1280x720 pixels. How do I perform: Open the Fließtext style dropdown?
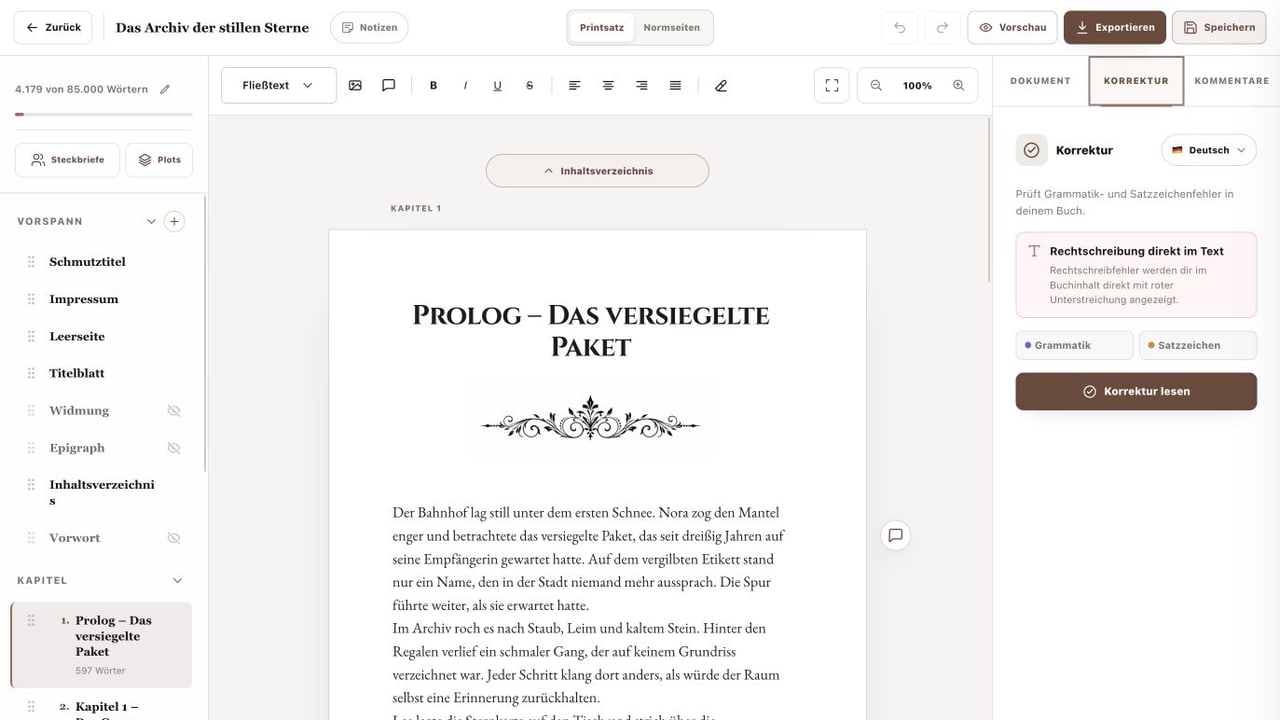279,86
